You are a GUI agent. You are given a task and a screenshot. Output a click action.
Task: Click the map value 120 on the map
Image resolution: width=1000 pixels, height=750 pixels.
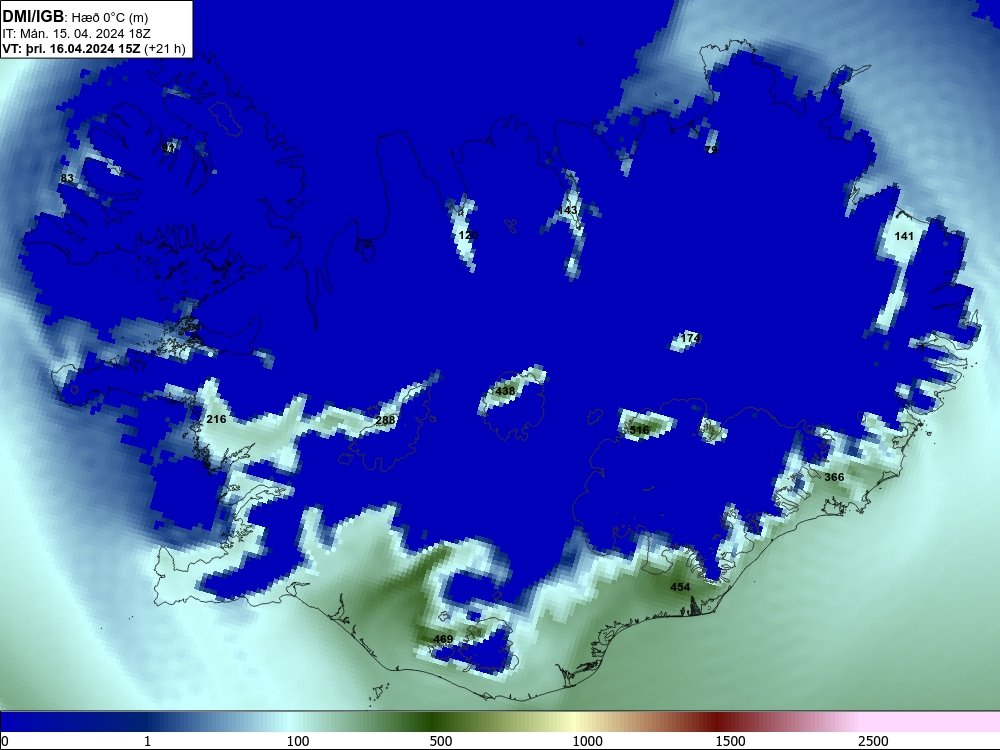(x=468, y=235)
